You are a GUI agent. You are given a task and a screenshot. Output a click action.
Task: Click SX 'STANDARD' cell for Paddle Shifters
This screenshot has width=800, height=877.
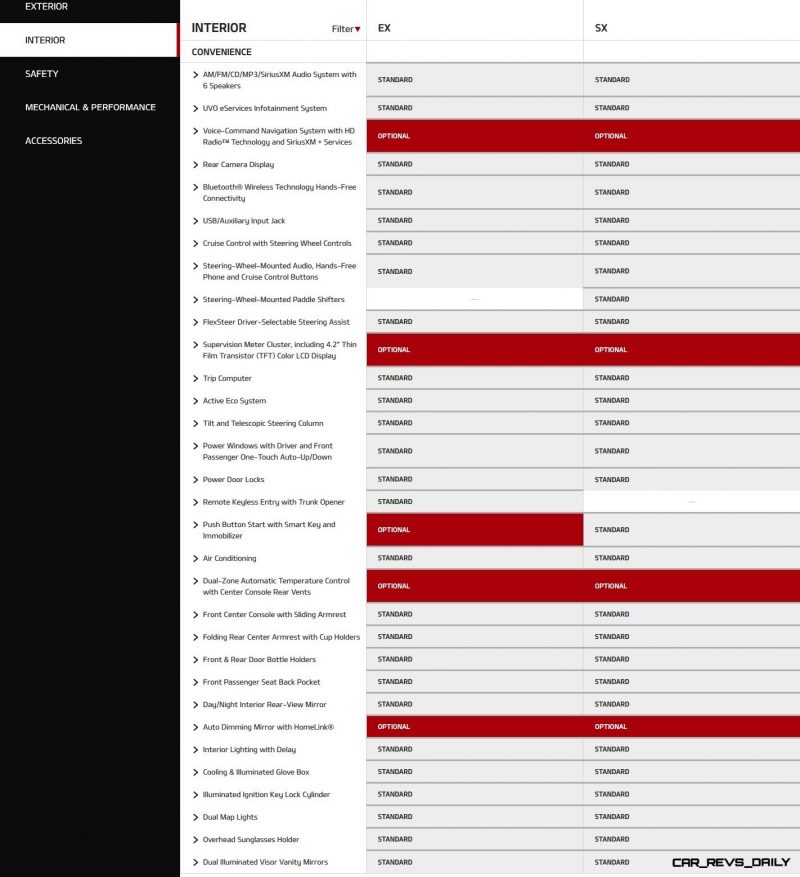691,299
